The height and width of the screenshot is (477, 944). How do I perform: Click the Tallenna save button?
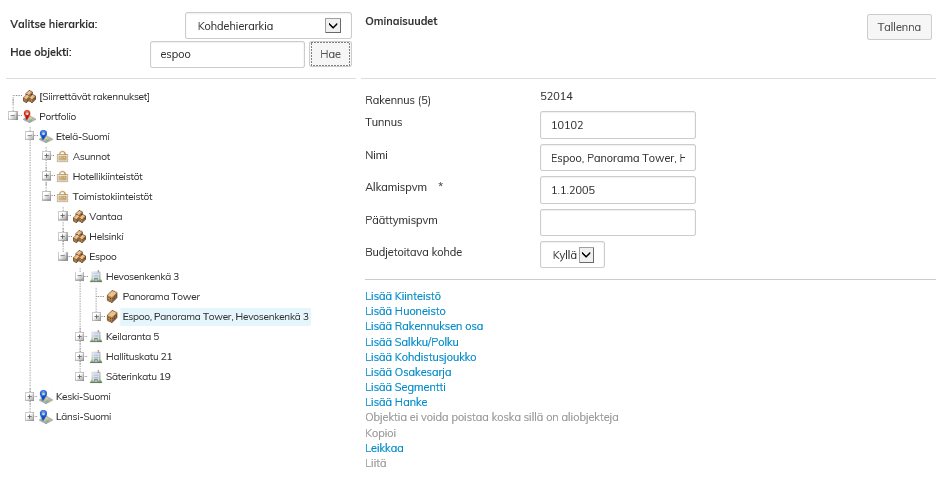898,27
